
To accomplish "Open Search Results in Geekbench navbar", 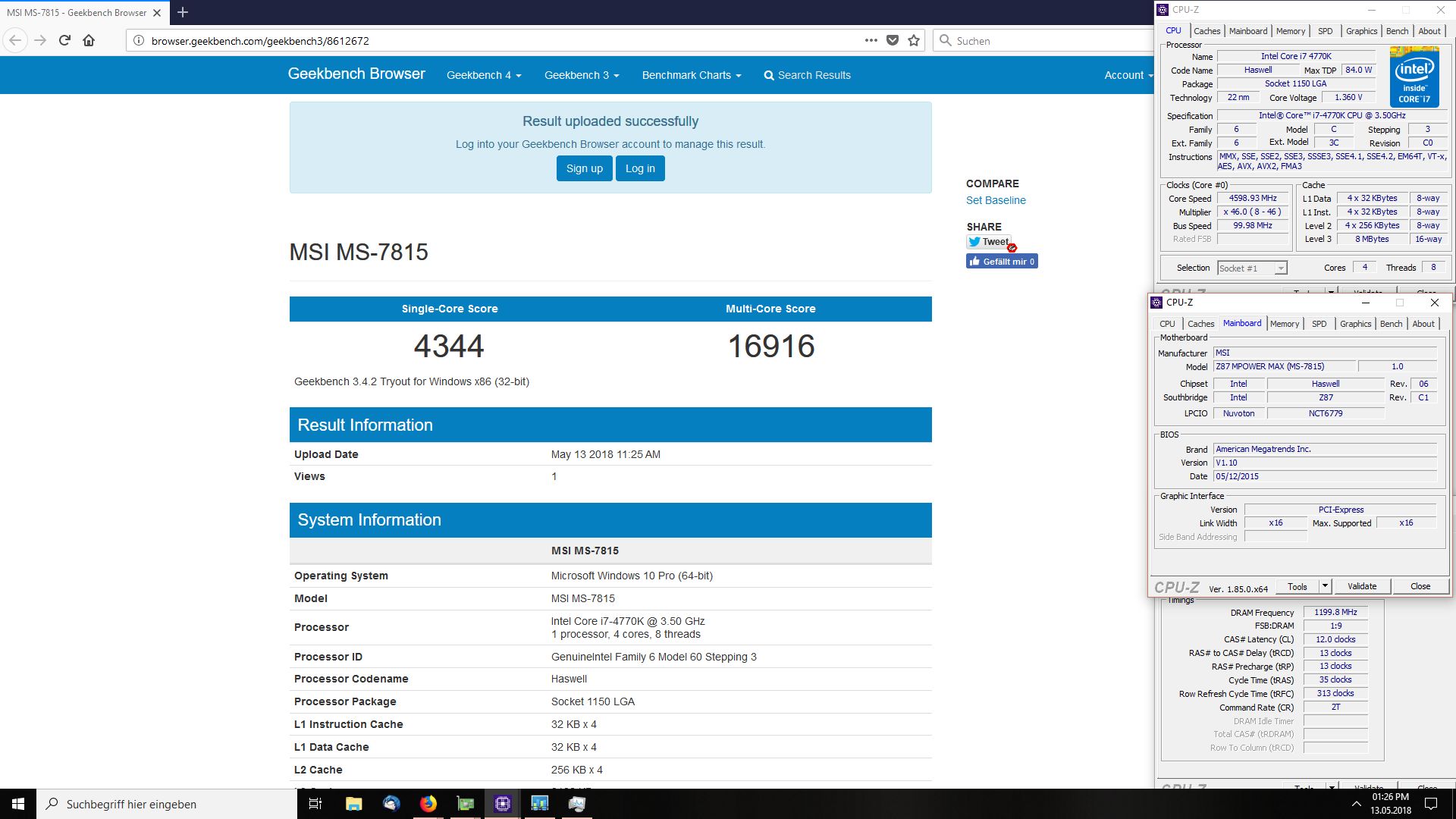I will point(807,75).
